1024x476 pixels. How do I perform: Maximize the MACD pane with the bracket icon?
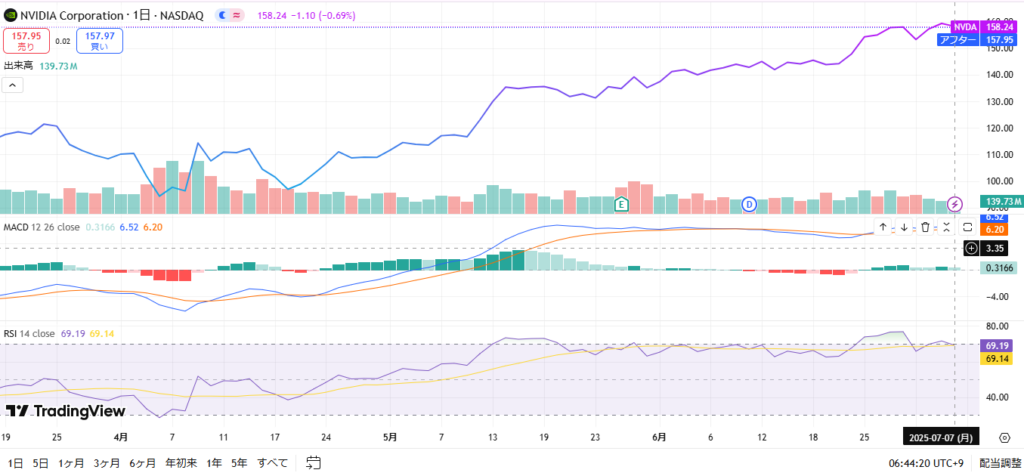pos(968,227)
